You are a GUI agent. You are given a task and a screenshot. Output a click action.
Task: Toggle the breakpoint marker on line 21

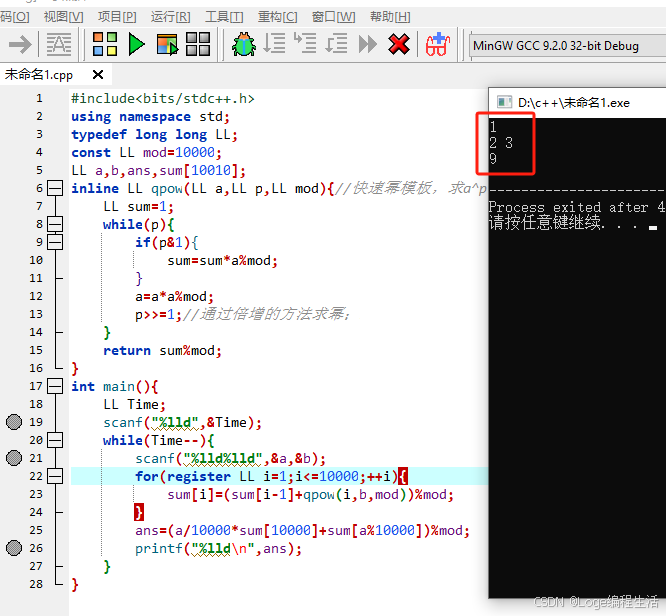point(14,458)
